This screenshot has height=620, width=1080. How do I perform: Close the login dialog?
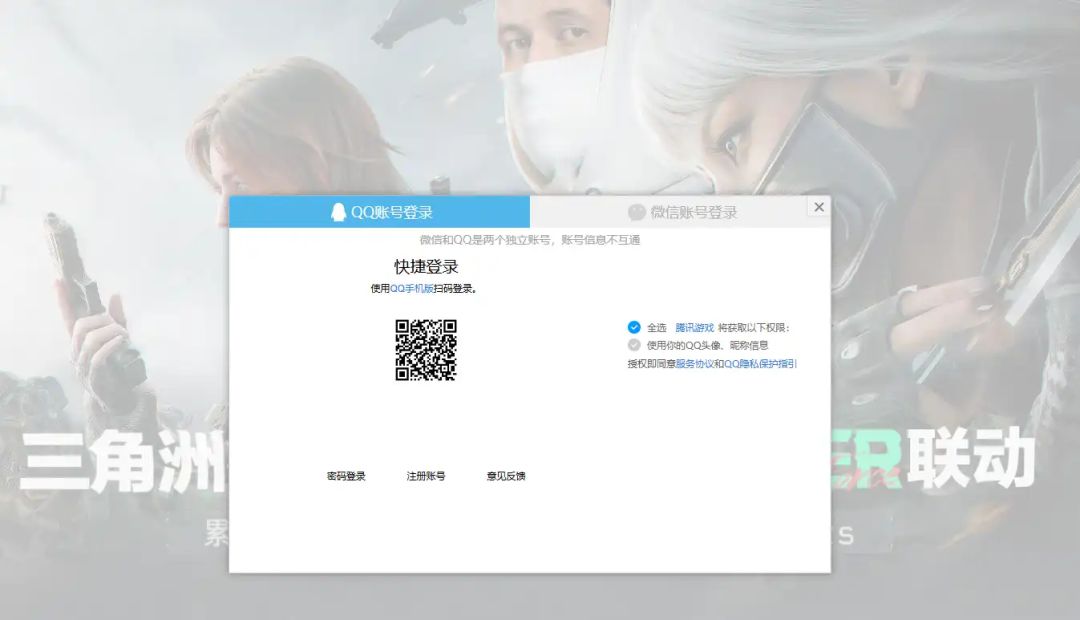coord(819,207)
